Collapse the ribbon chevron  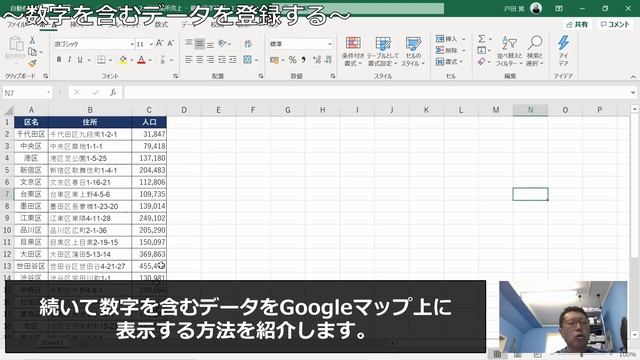[633, 76]
